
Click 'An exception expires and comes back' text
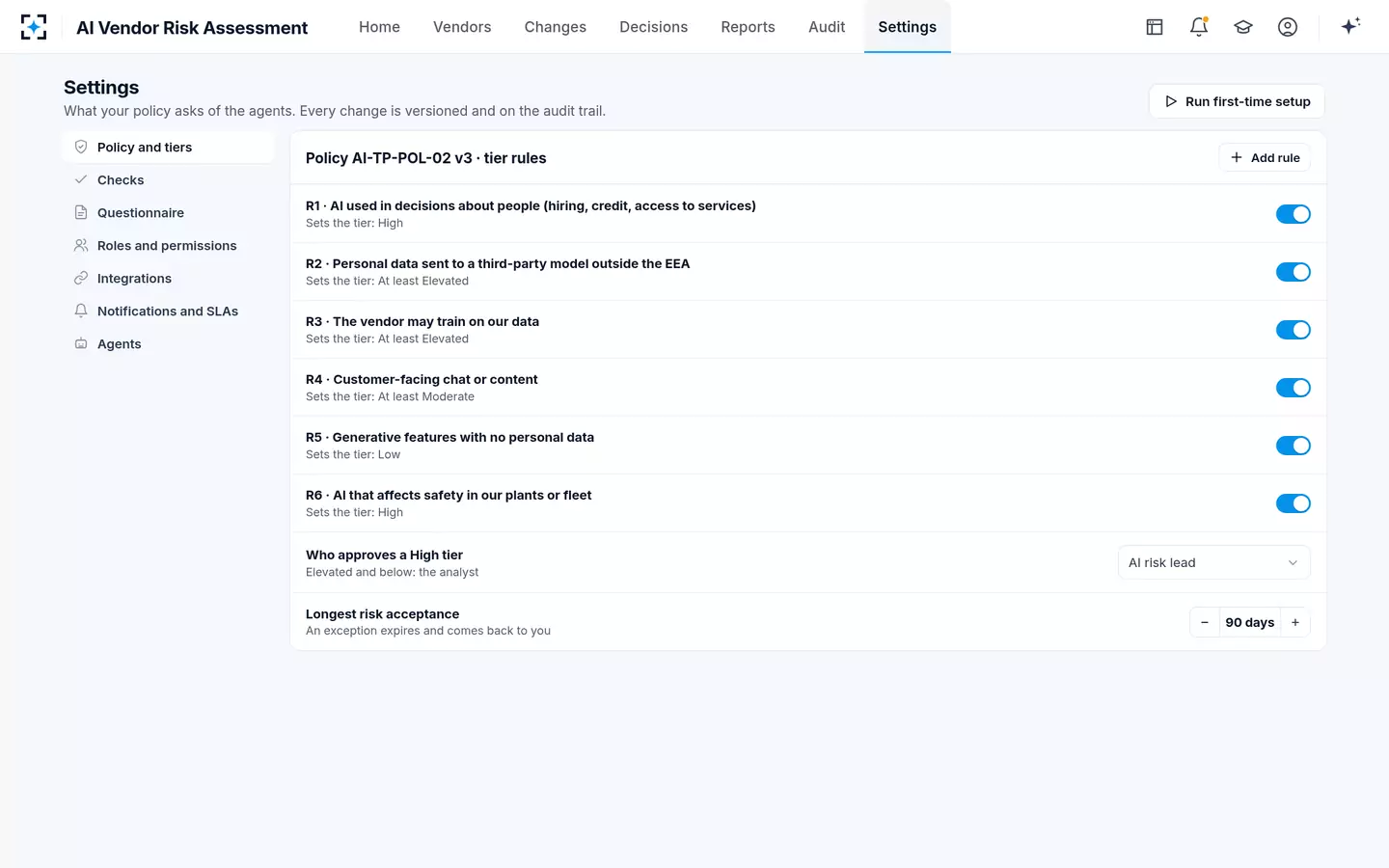(428, 631)
